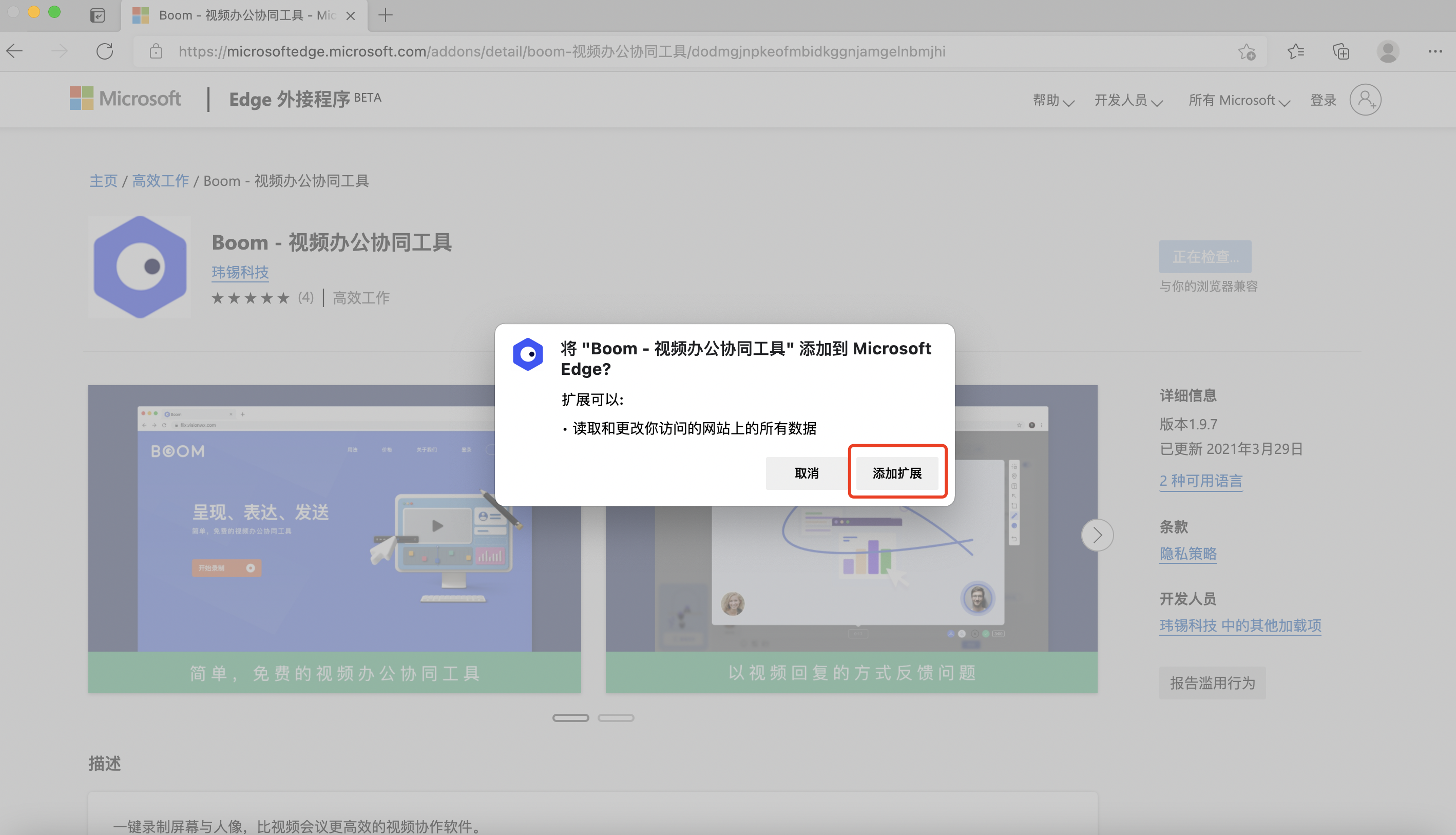Expand the 所有 Microsoft dropdown
Image resolution: width=1456 pixels, height=835 pixels.
pyautogui.click(x=1239, y=100)
